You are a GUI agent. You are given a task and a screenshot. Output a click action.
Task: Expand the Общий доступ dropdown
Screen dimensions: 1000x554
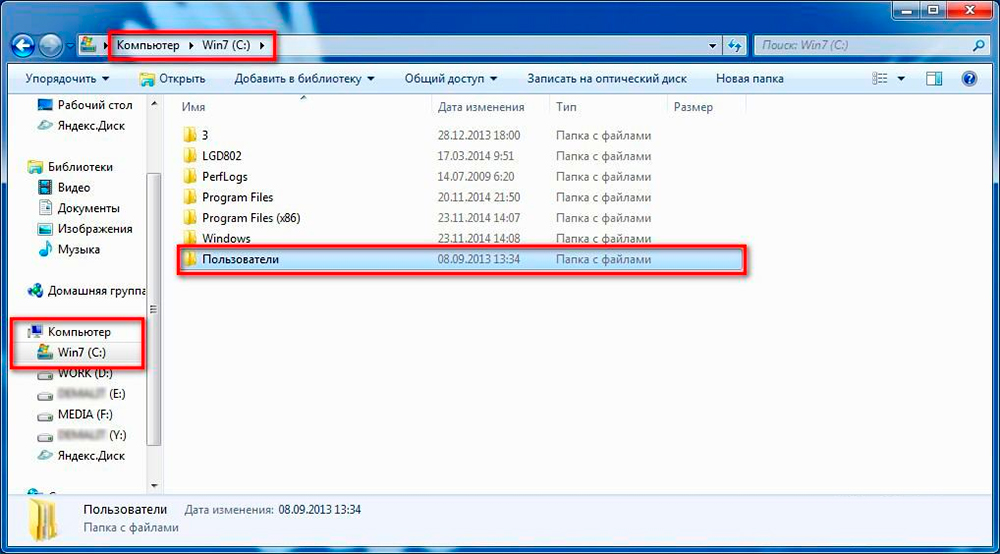click(x=451, y=78)
